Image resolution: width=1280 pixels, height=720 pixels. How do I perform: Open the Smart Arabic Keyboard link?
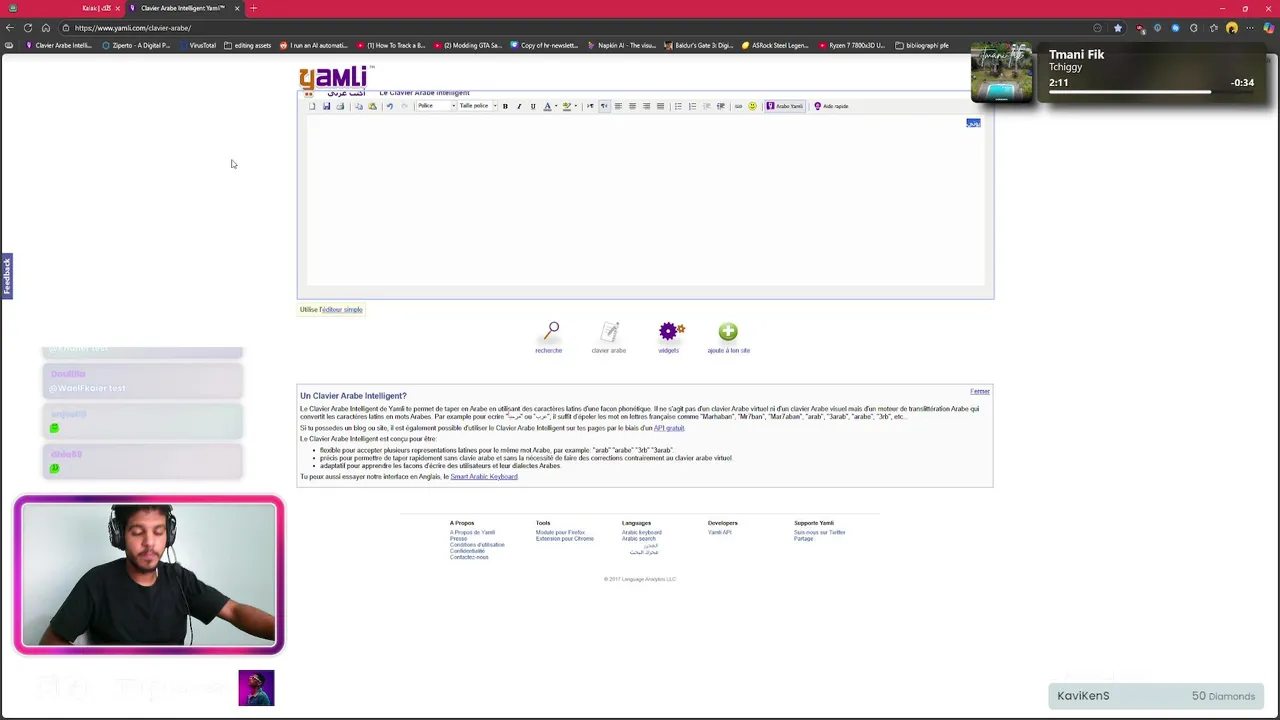pyautogui.click(x=484, y=477)
